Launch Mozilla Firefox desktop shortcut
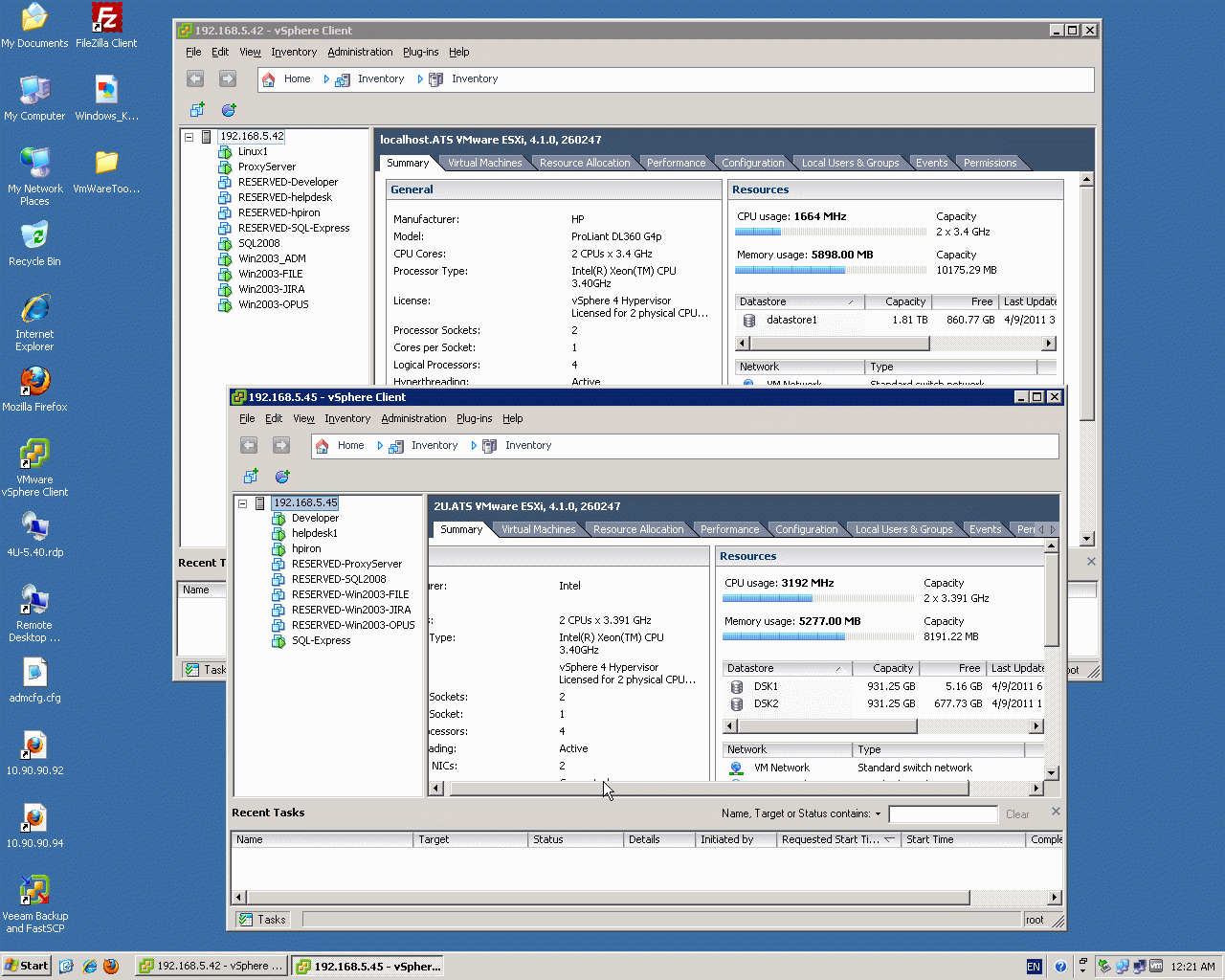The width and height of the screenshot is (1225, 980). (34, 390)
